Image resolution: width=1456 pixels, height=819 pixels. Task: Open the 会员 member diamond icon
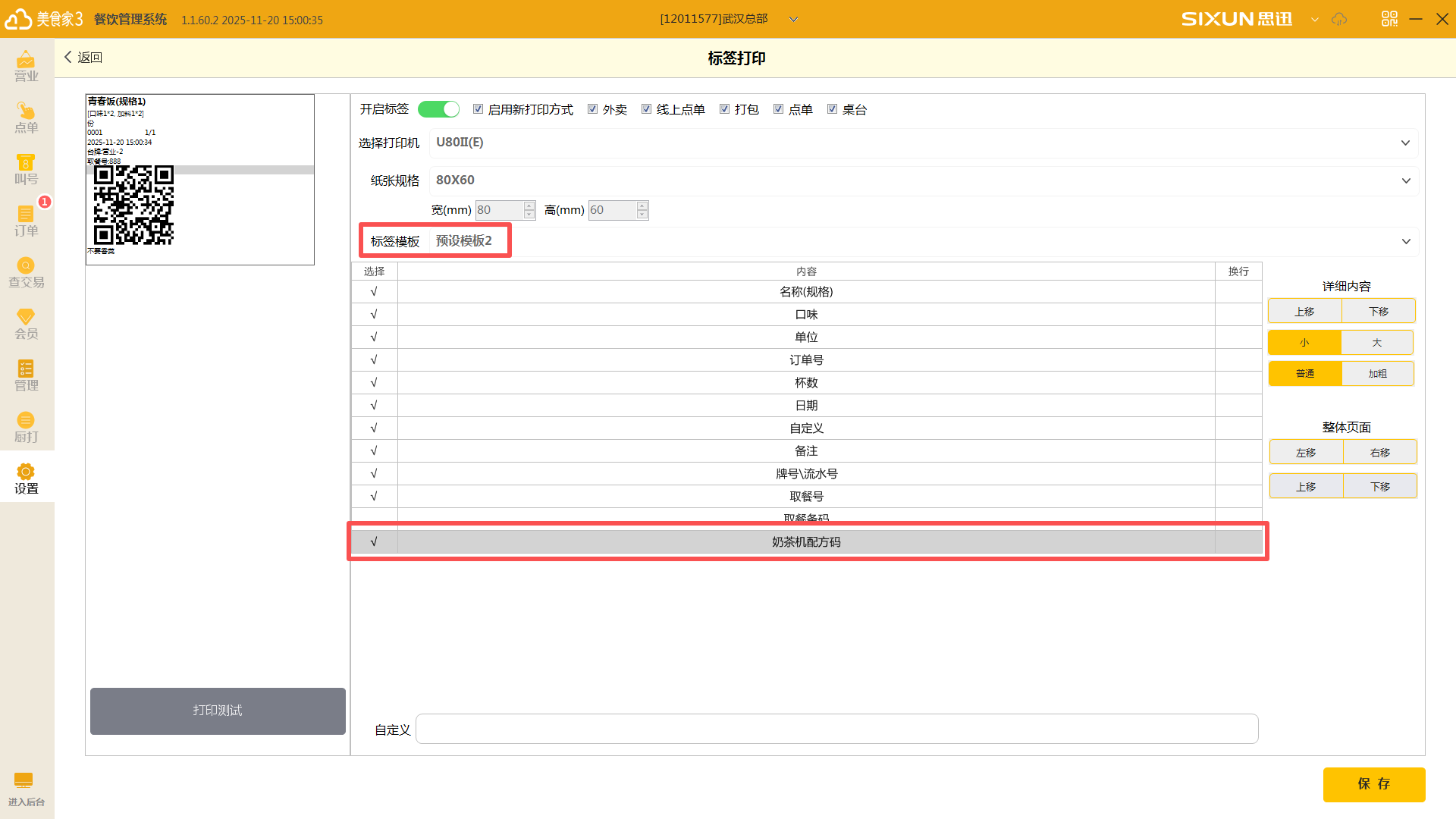click(x=26, y=325)
